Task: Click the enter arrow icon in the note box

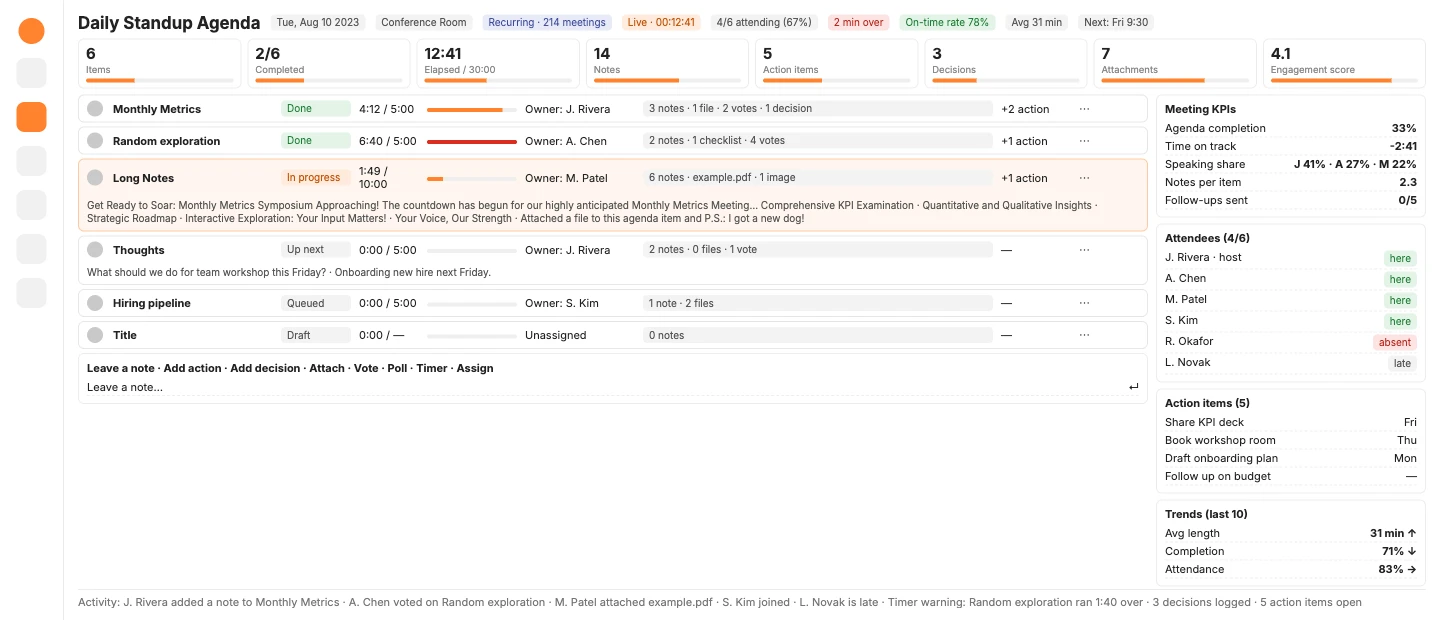Action: pos(1133,387)
